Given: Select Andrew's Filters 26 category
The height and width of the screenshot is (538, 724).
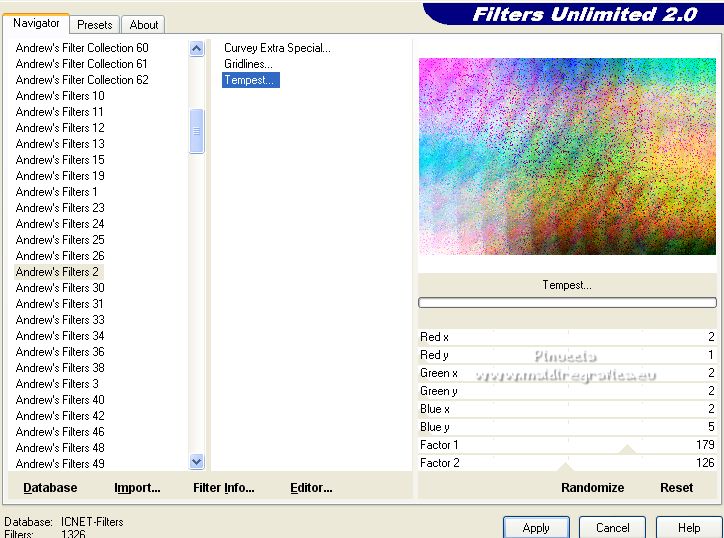Looking at the screenshot, I should 60,256.
